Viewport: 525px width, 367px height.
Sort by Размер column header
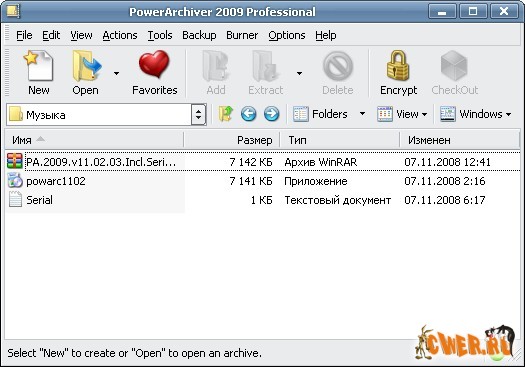[x=232, y=140]
